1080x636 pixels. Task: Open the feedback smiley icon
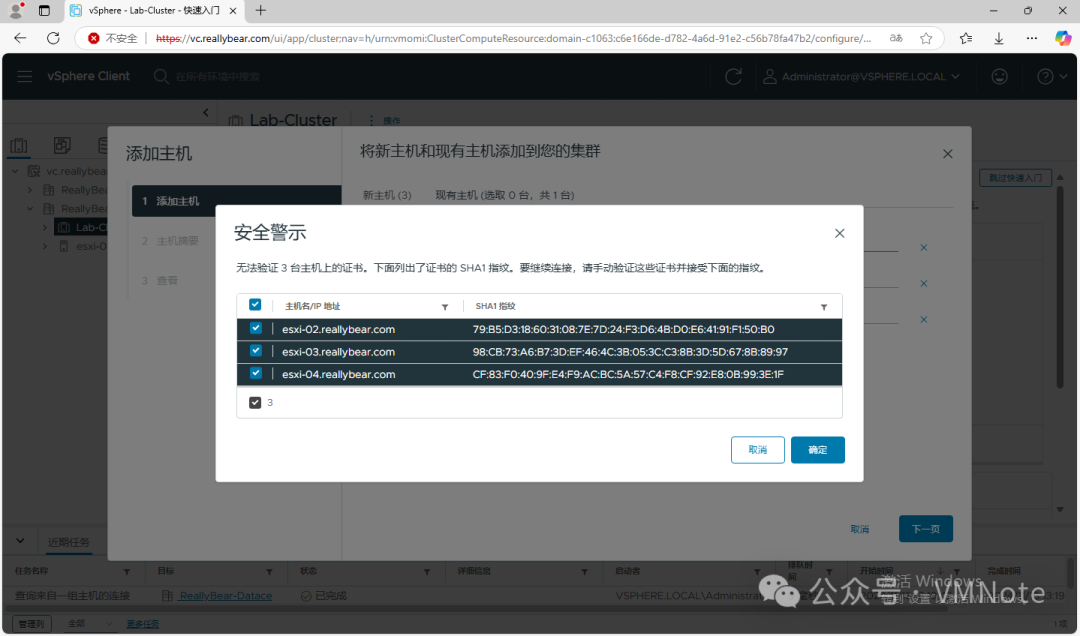tap(999, 76)
